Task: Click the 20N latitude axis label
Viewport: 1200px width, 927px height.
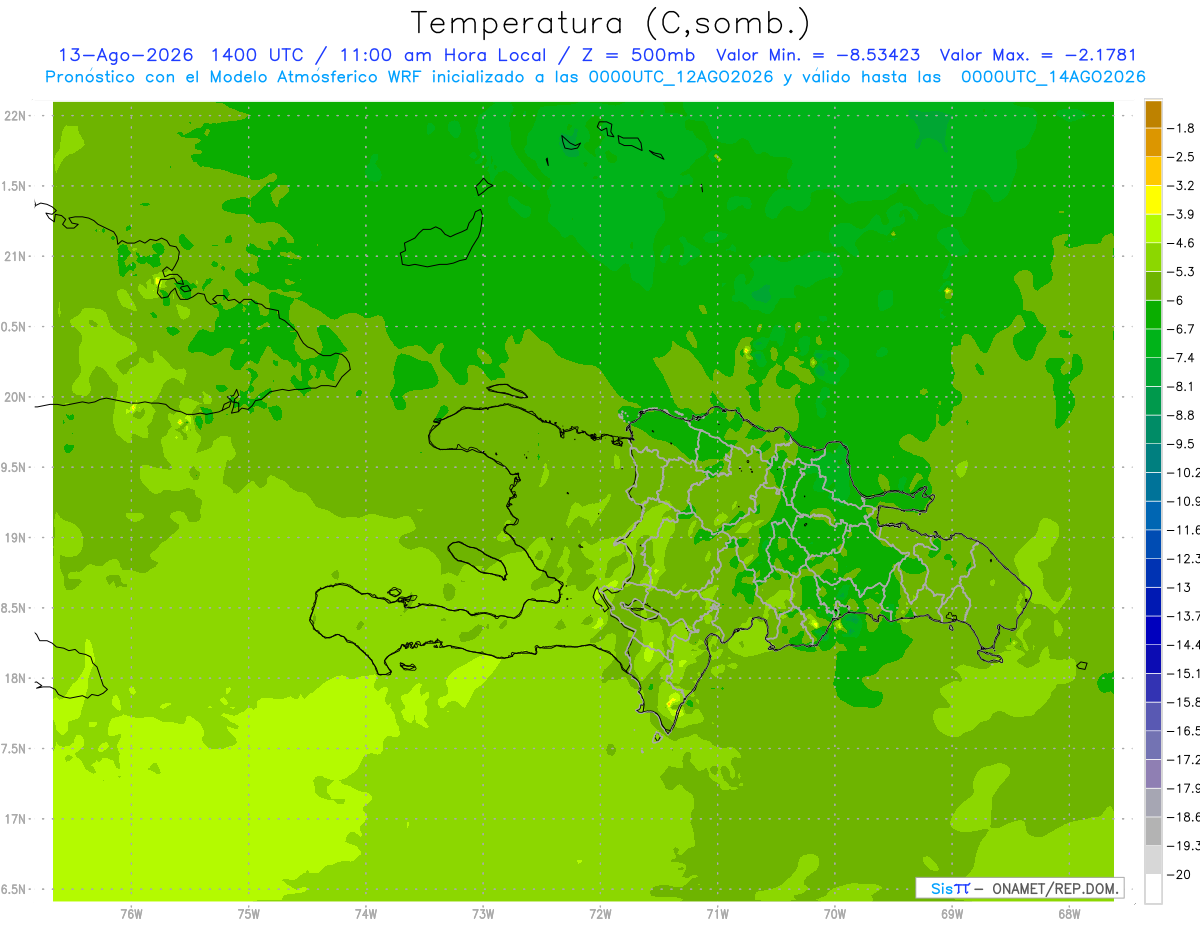Action: [15, 397]
